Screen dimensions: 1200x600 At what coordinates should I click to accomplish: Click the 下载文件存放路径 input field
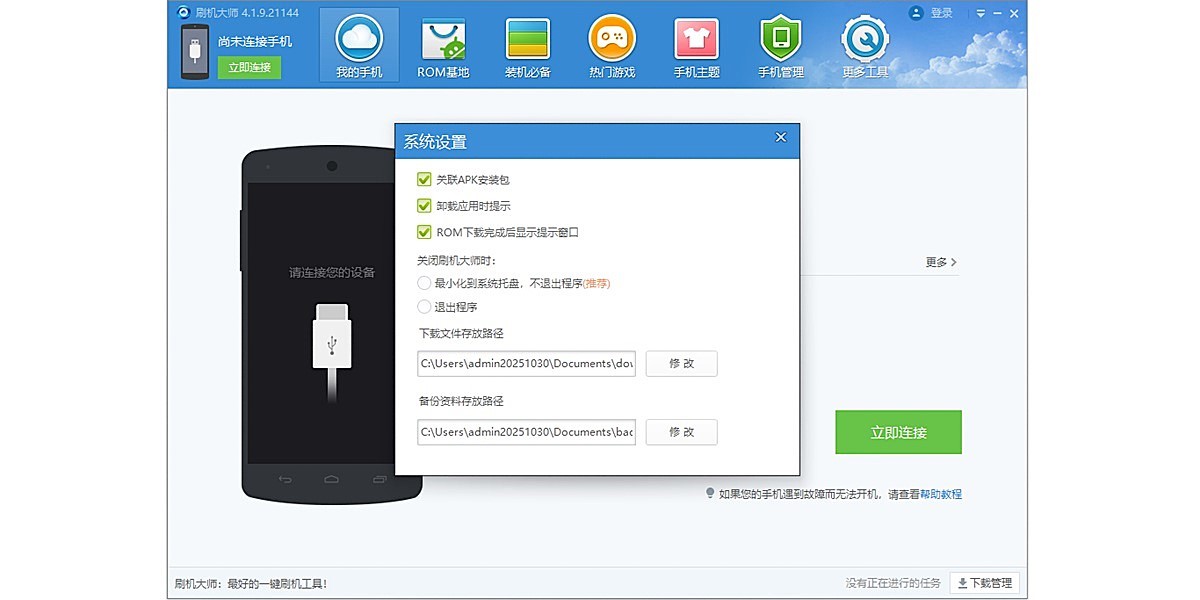(x=527, y=364)
